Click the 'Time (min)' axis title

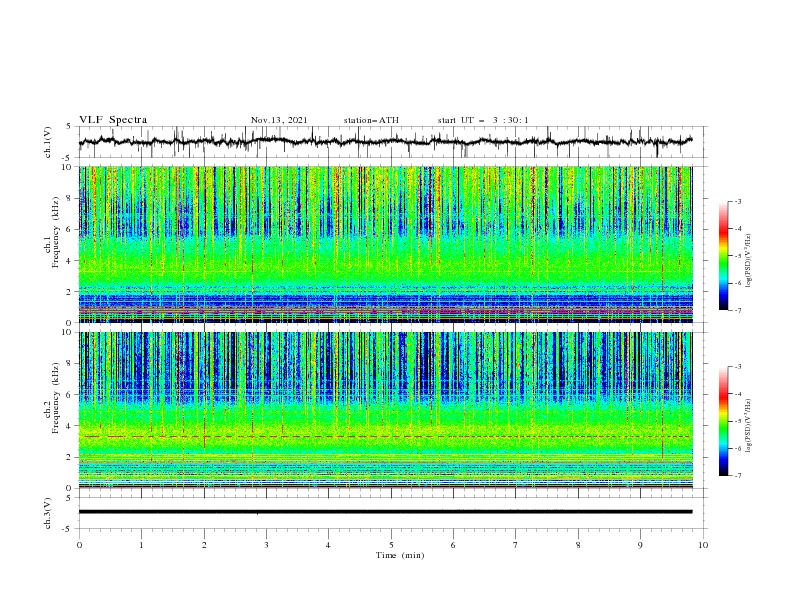click(400, 555)
